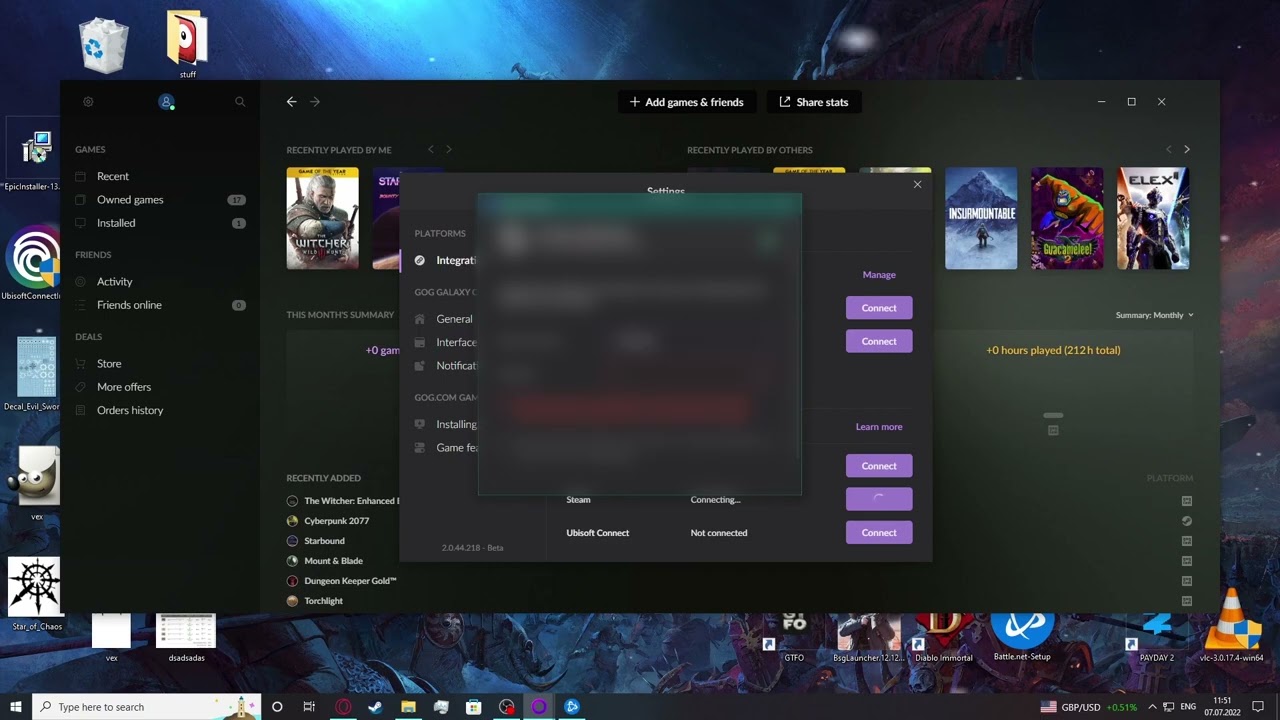This screenshot has height=720, width=1280.
Task: Show previous in Recently Played By Me
Action: pos(431,149)
